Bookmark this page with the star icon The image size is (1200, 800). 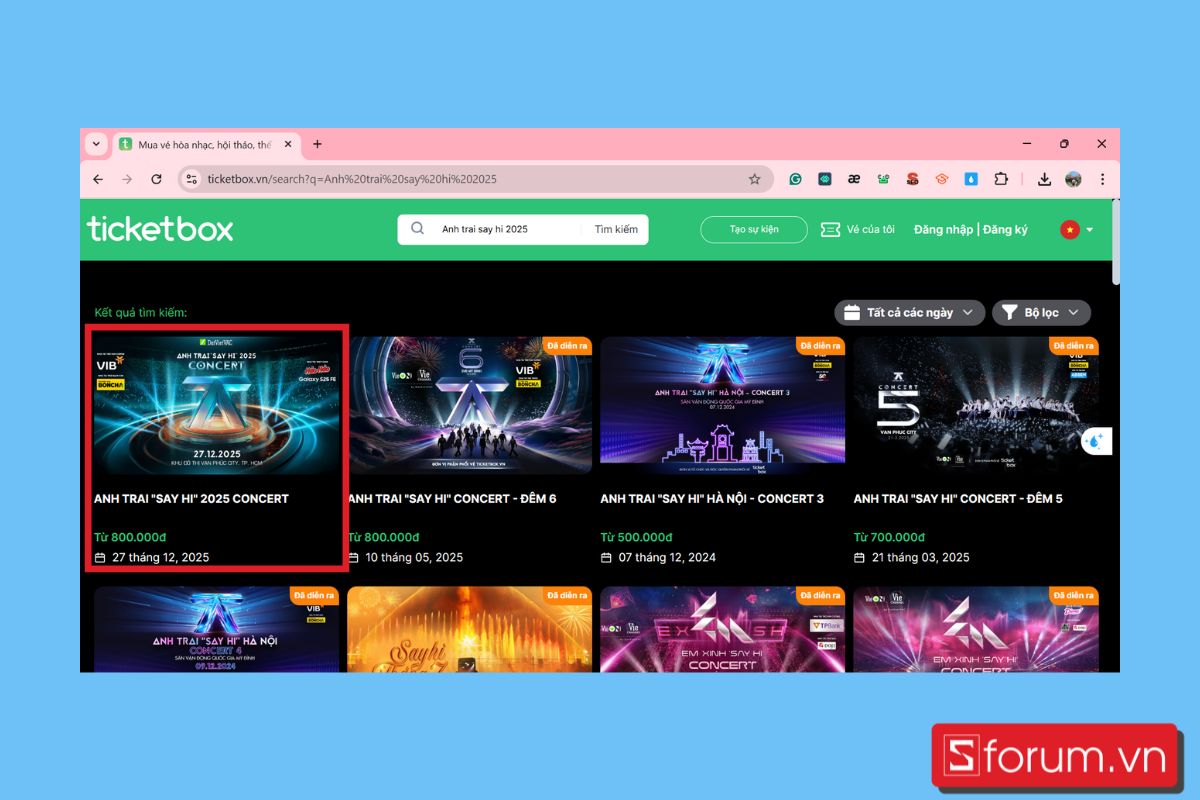tap(755, 179)
